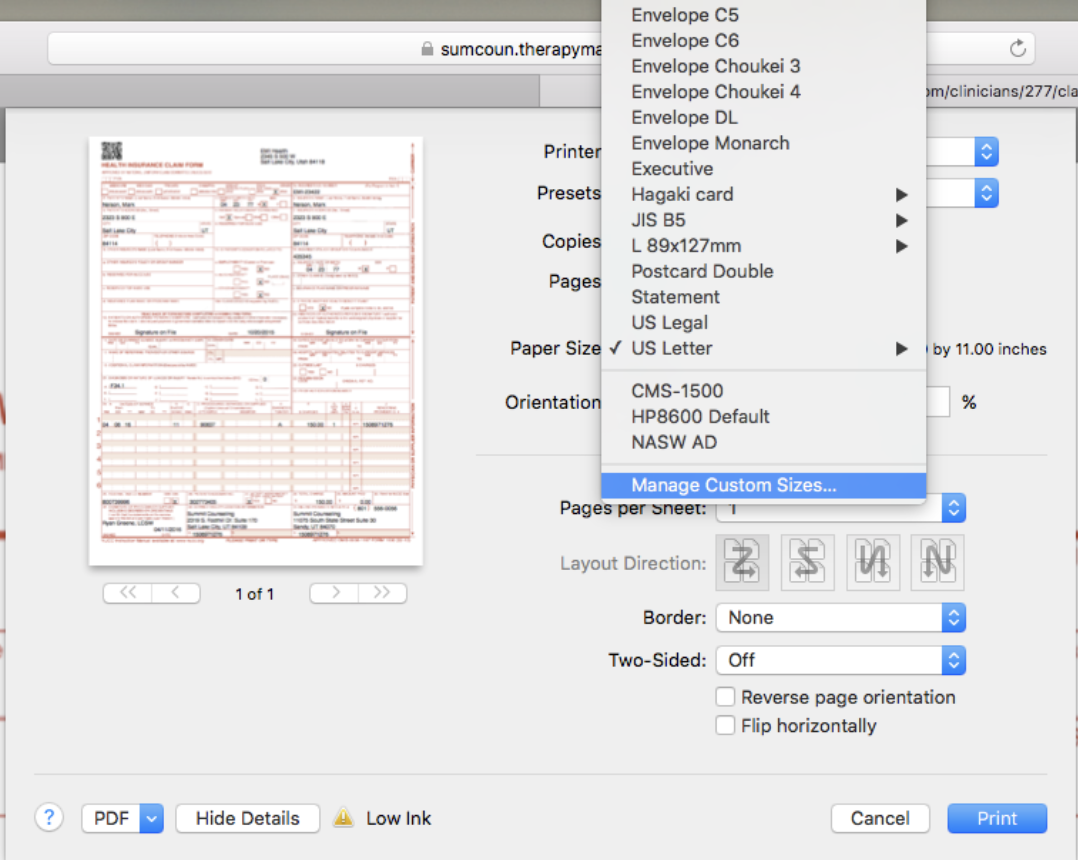The width and height of the screenshot is (1078, 860).
Task: Select the Z-pattern layout direction icon
Action: tap(741, 562)
